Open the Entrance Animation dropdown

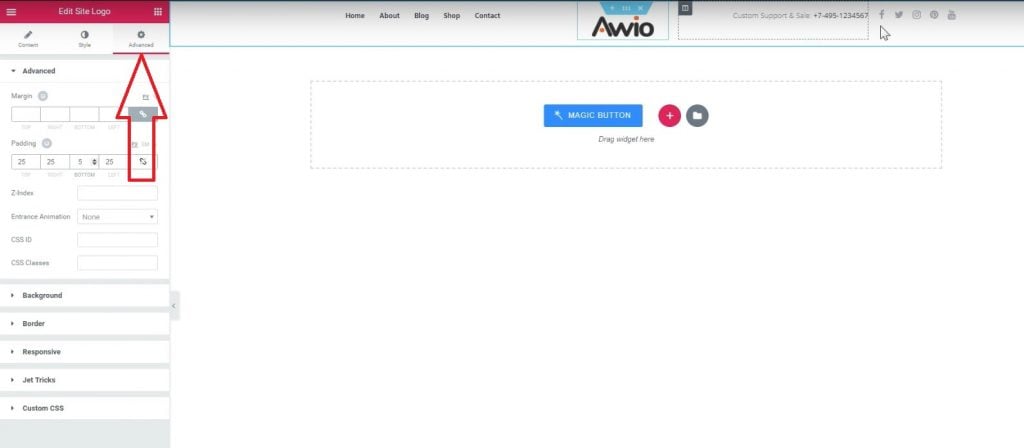[x=117, y=216]
